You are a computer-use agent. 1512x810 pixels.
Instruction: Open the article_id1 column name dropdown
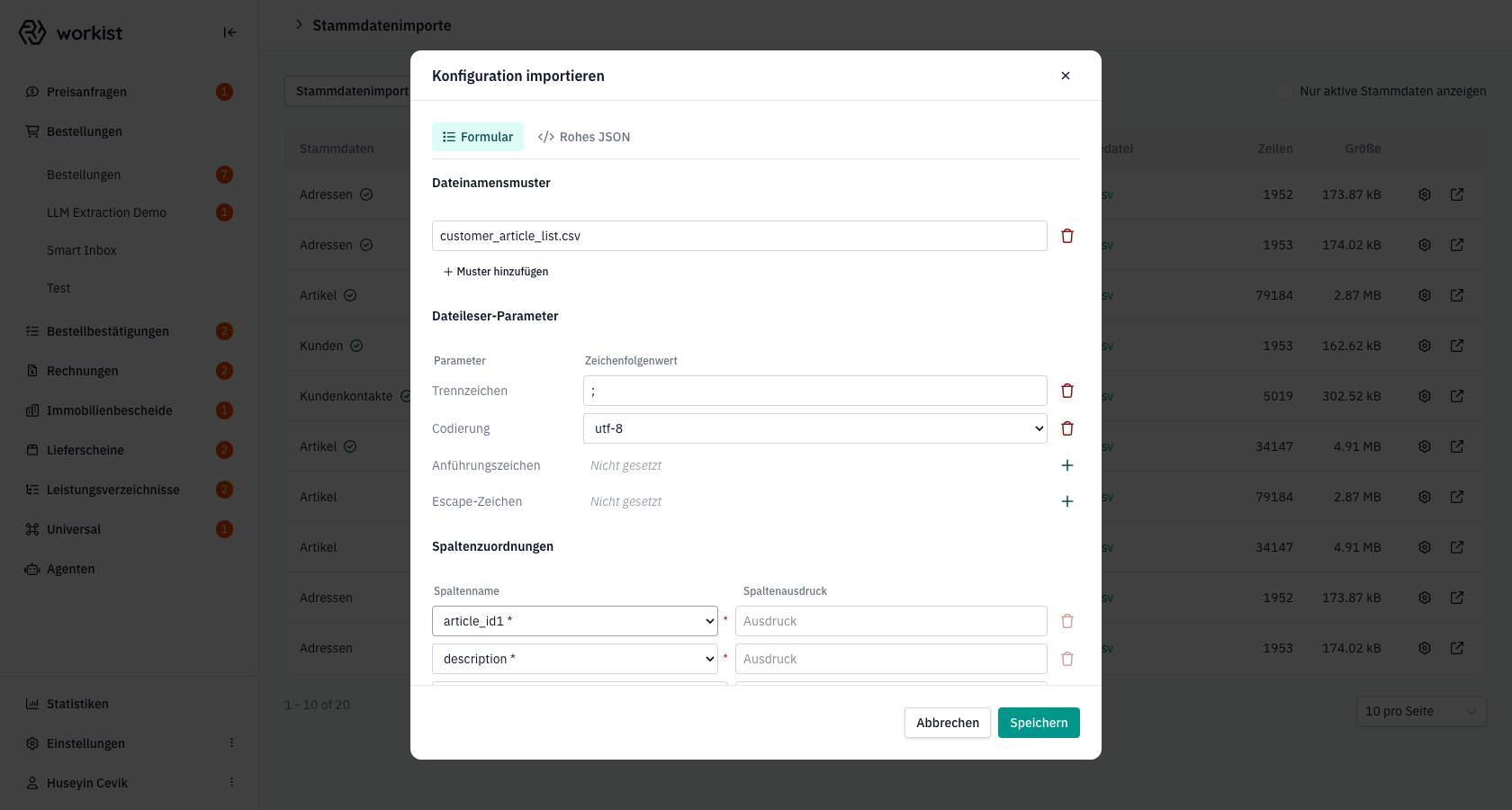click(575, 621)
